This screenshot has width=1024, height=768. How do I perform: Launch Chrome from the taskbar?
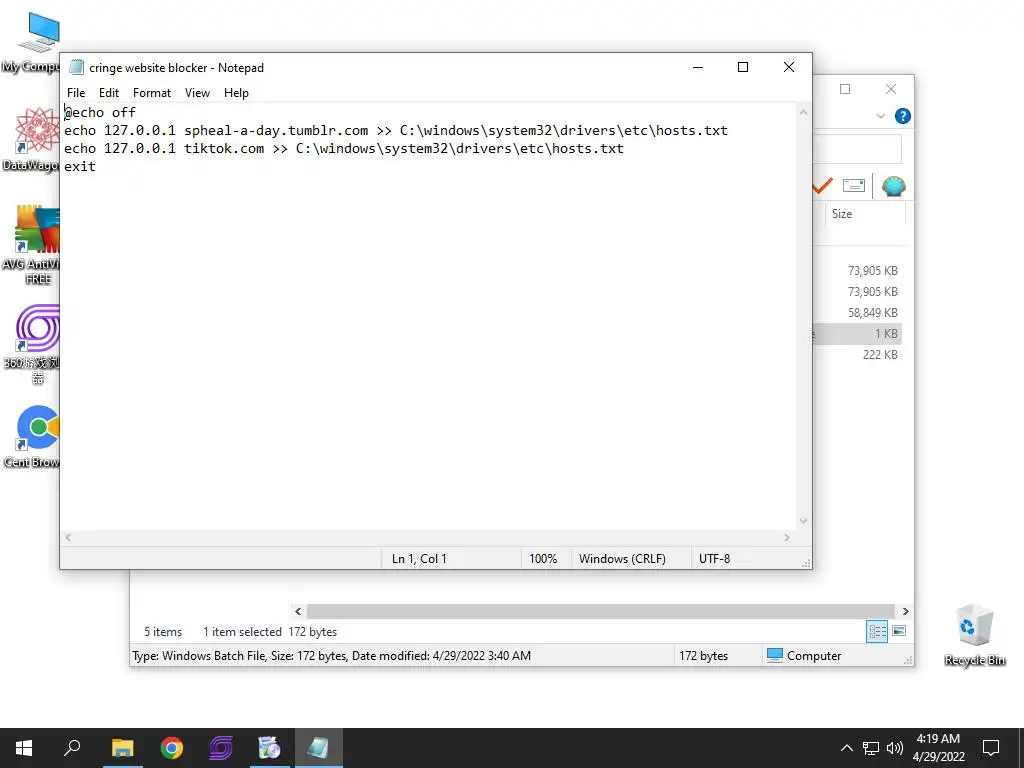(172, 748)
